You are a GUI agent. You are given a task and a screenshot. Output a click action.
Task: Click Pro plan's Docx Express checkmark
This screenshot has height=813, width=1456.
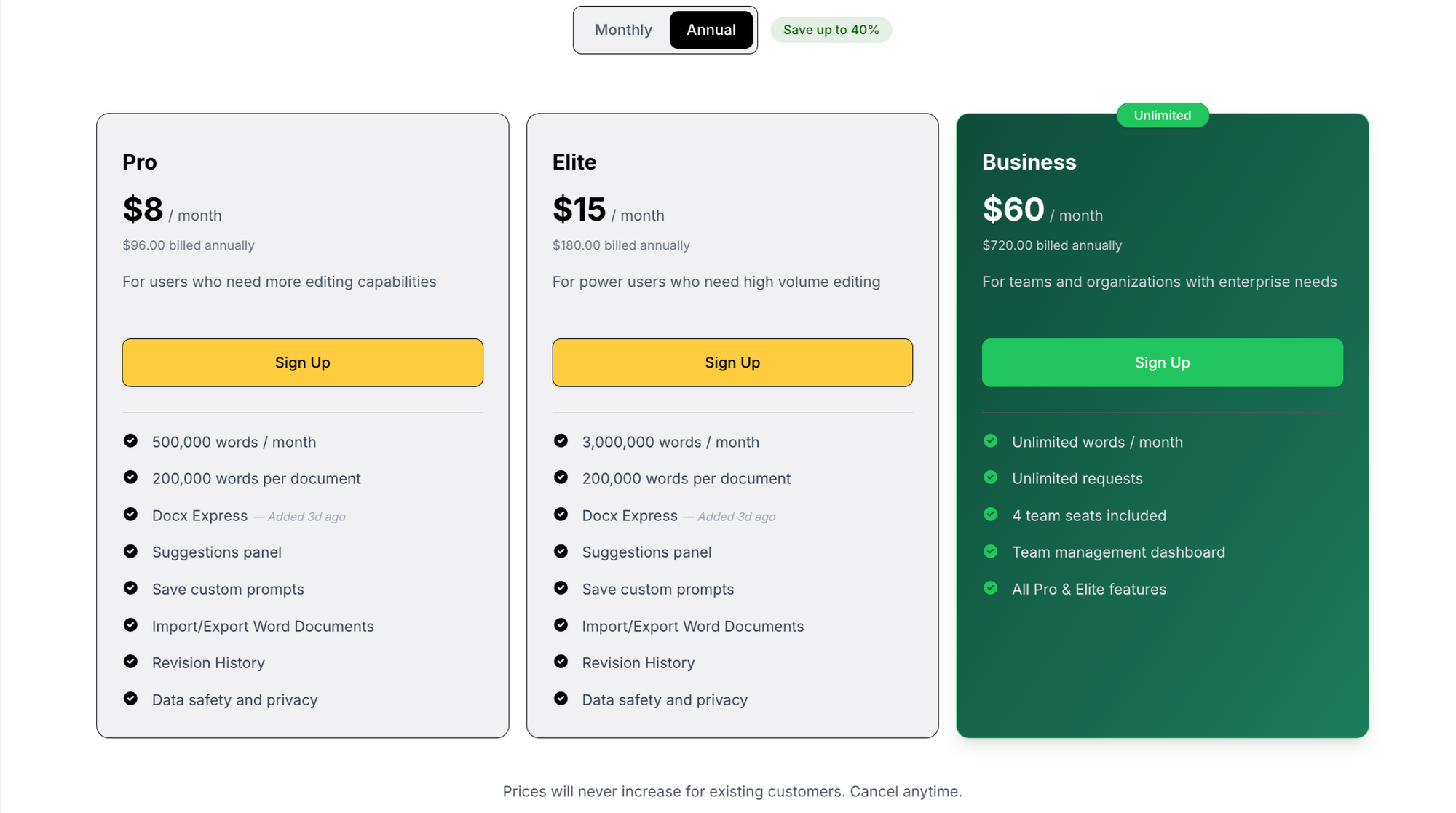point(130,515)
